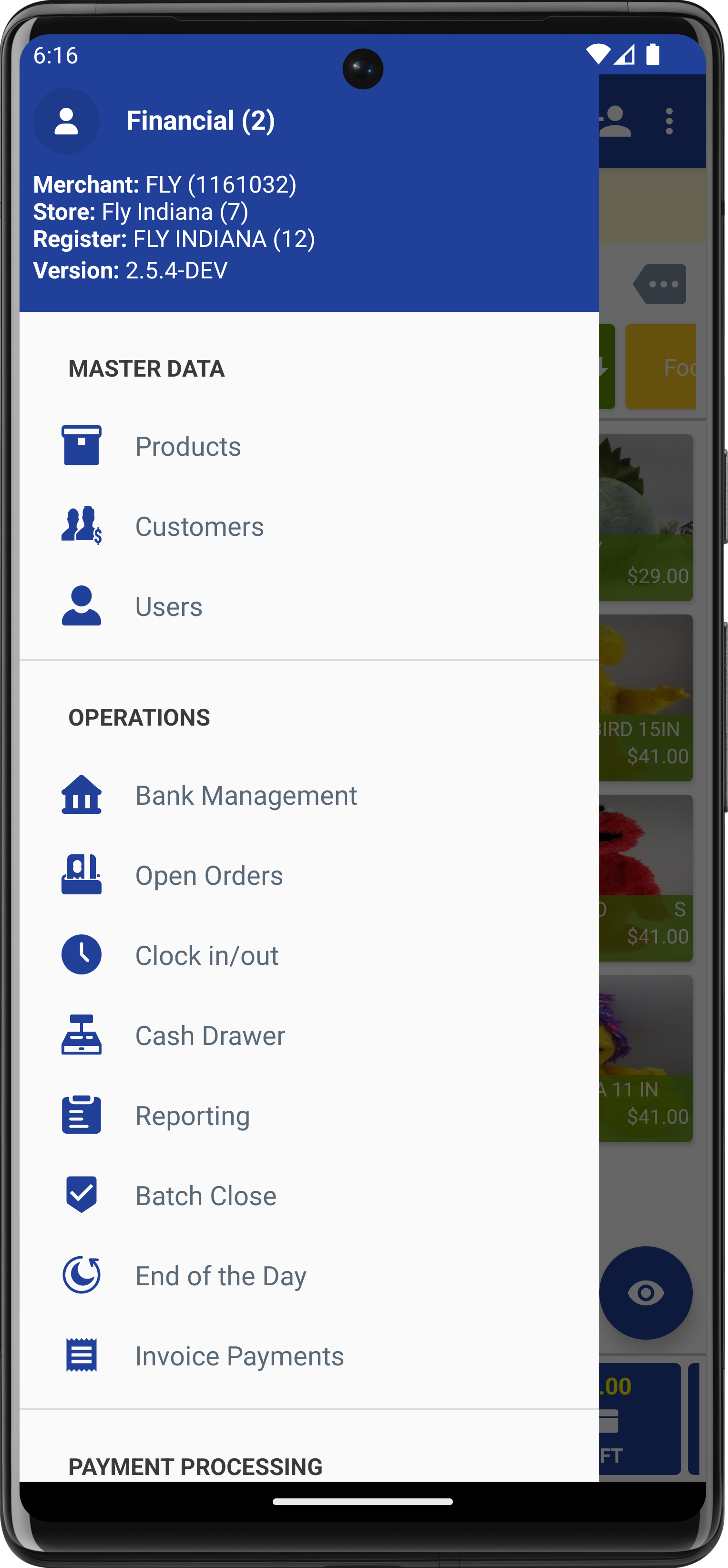Choose the red plush $41.00 product thumbnail

pyautogui.click(x=646, y=878)
